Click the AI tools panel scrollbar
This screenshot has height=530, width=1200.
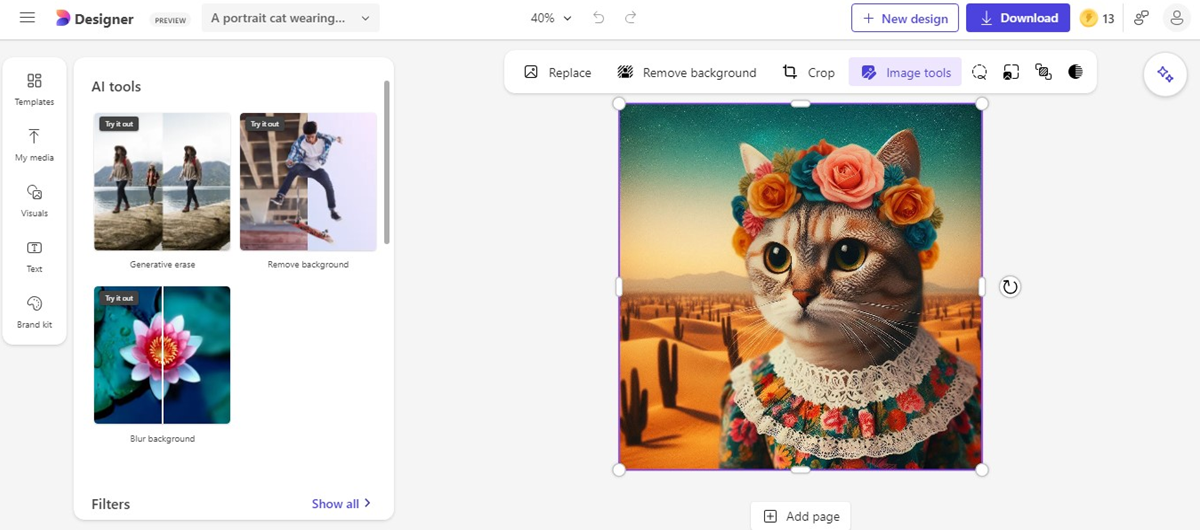386,162
